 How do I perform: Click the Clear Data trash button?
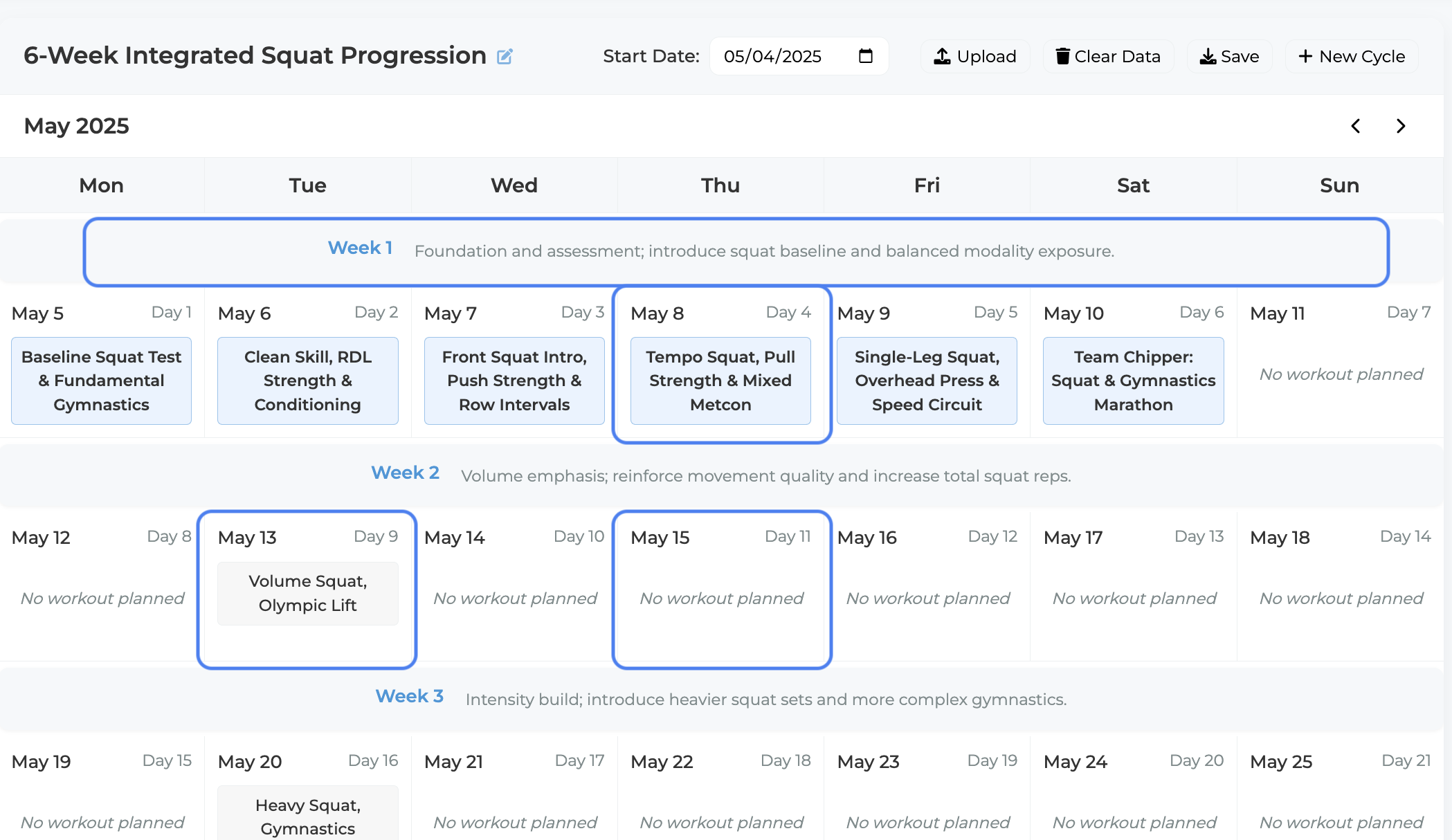1108,56
